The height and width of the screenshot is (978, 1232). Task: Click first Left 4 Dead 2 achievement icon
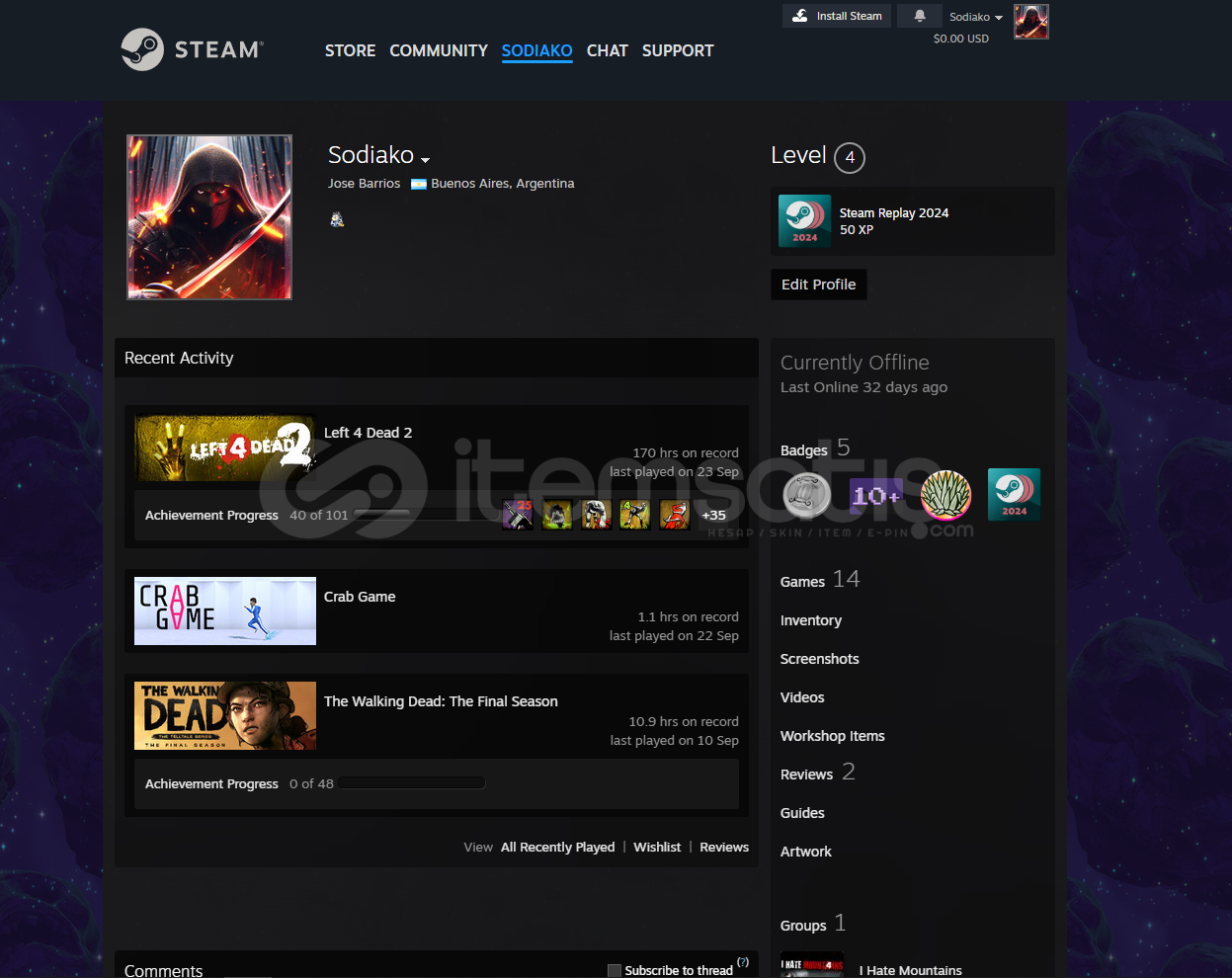pyautogui.click(x=518, y=515)
